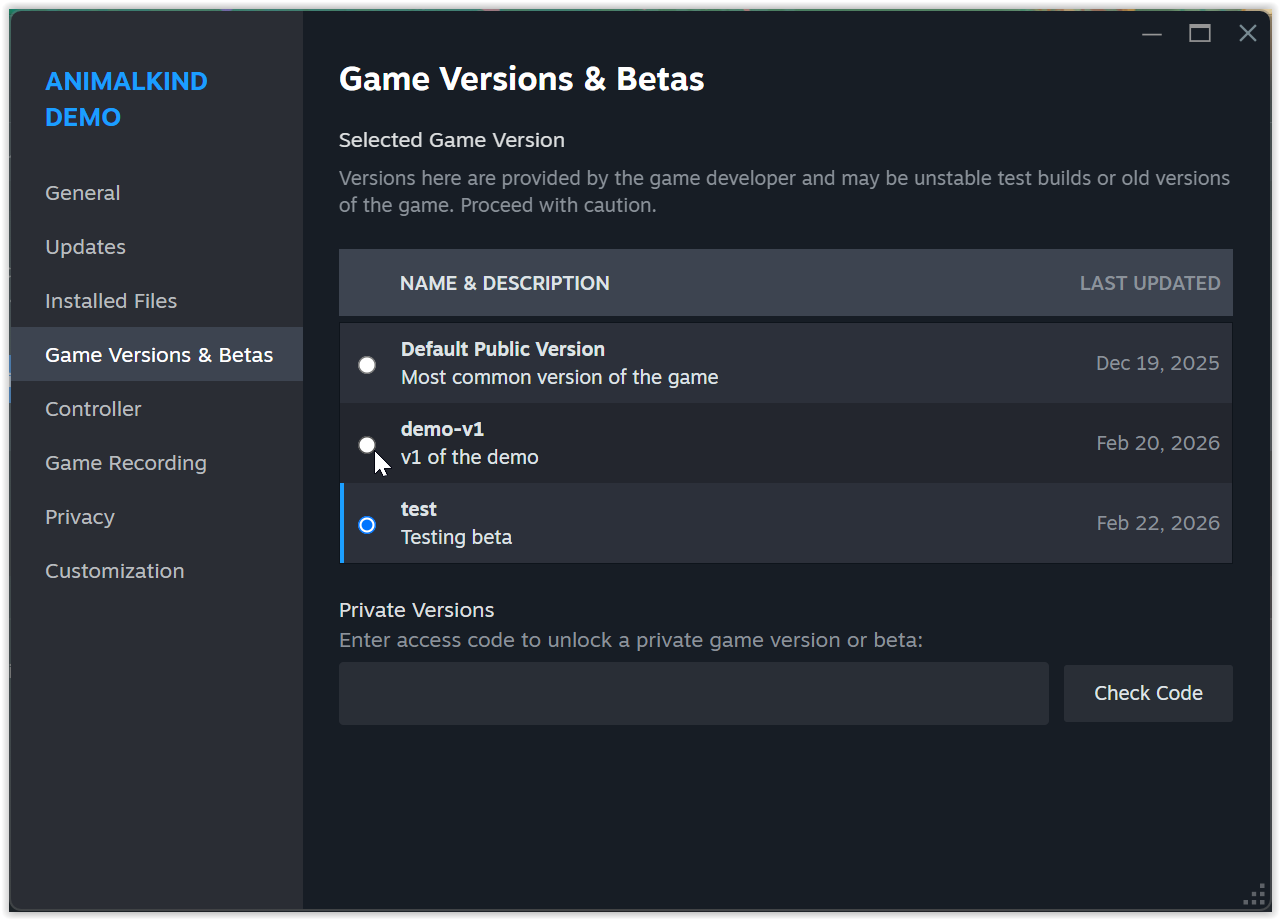Screen dimensions: 1280x920
Task: Click the Private Versions heading
Action: [x=416, y=610]
